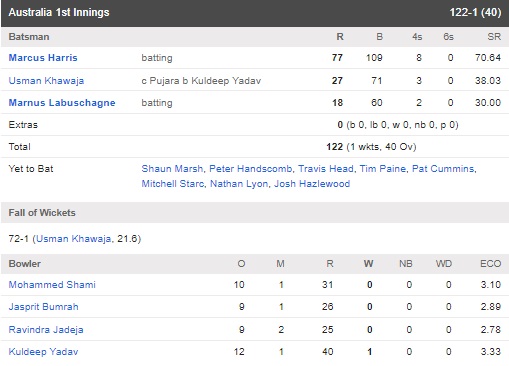Click Shaun Marsh in Yet to Bat
Image resolution: width=509 pixels, height=366 pixels.
point(172,169)
